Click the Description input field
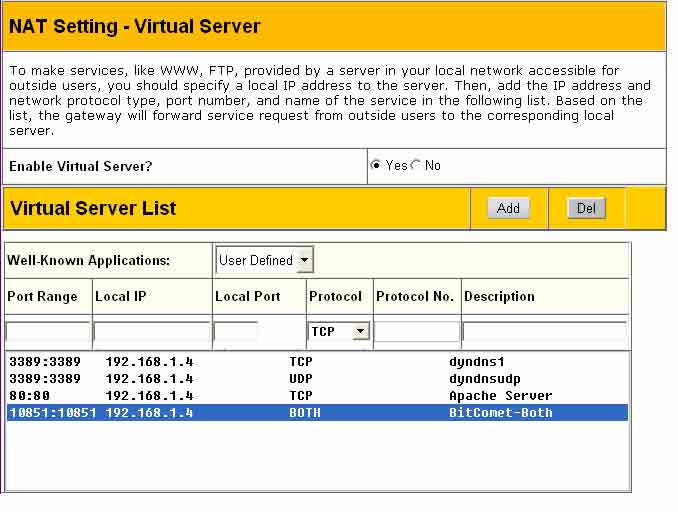Viewport: 678px width, 512px height. coord(544,331)
